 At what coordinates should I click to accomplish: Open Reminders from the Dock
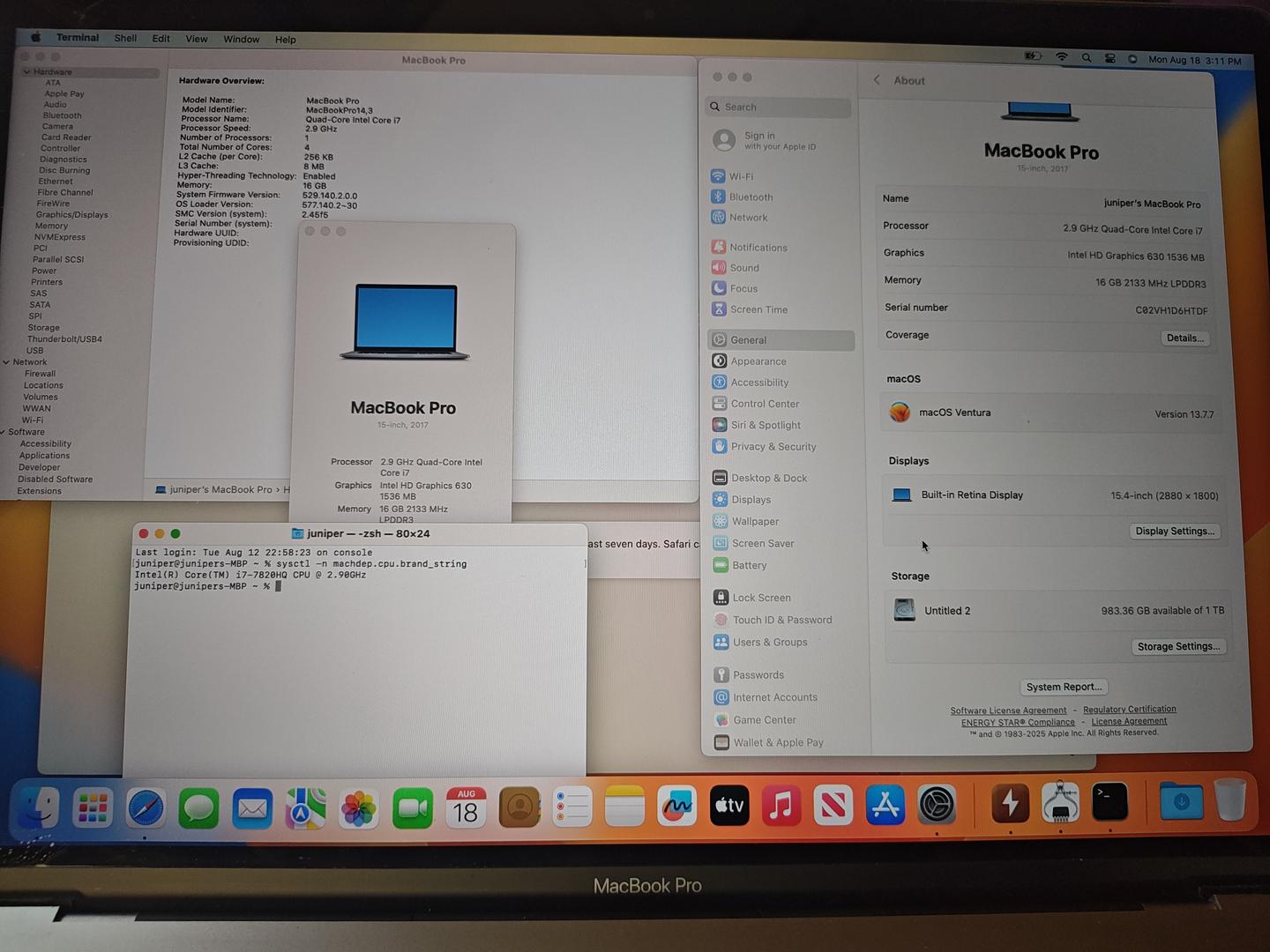572,807
